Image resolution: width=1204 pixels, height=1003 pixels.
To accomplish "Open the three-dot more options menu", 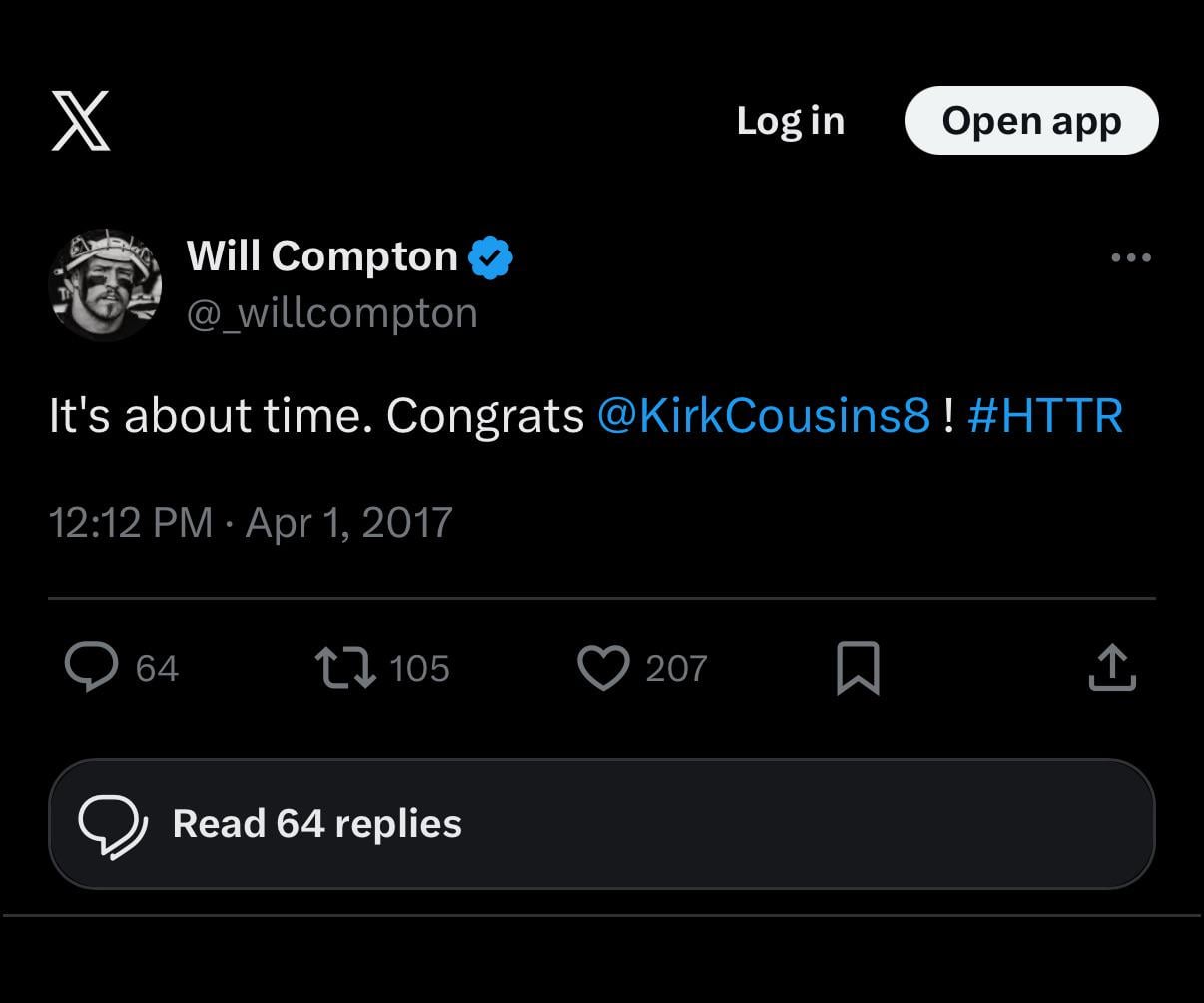I will point(1129,256).
